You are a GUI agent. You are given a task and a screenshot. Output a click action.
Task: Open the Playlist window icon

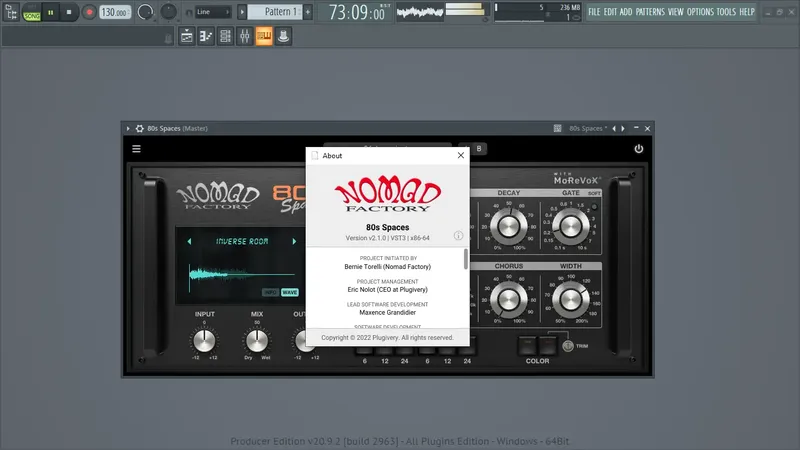coord(187,36)
